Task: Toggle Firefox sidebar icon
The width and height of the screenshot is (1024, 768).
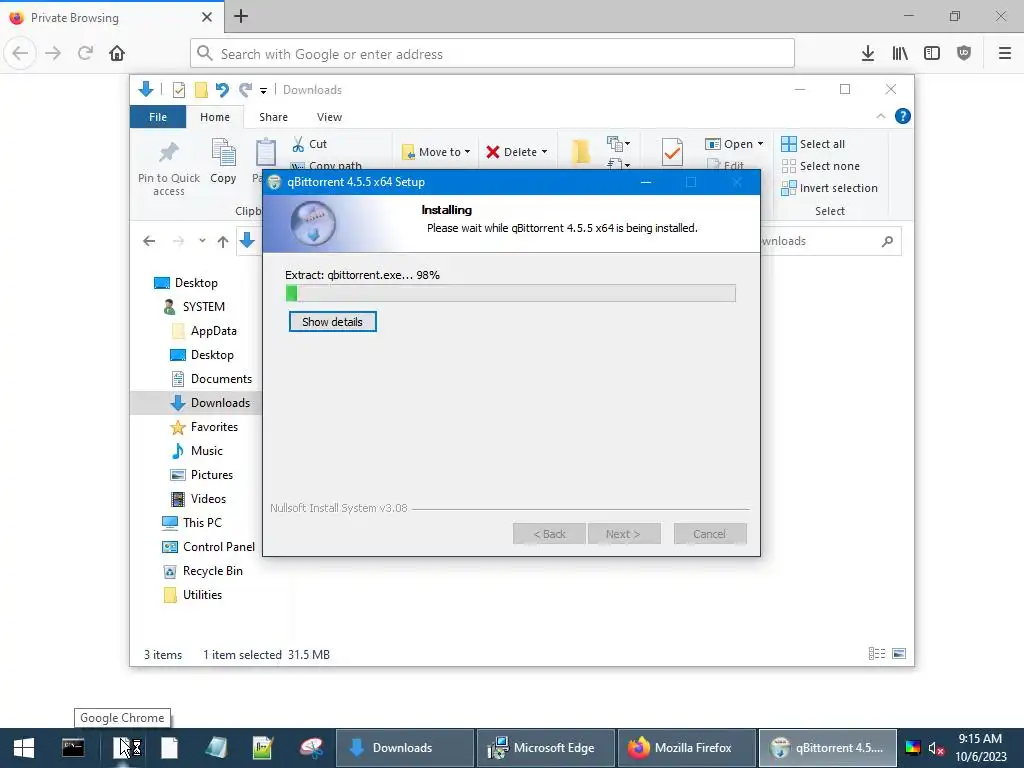Action: point(932,54)
